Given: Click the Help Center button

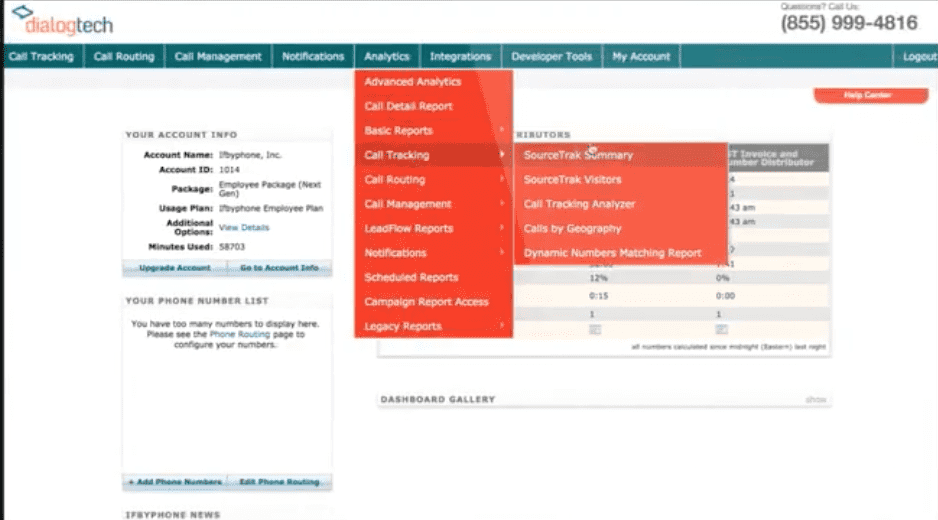Looking at the screenshot, I should (x=866, y=96).
